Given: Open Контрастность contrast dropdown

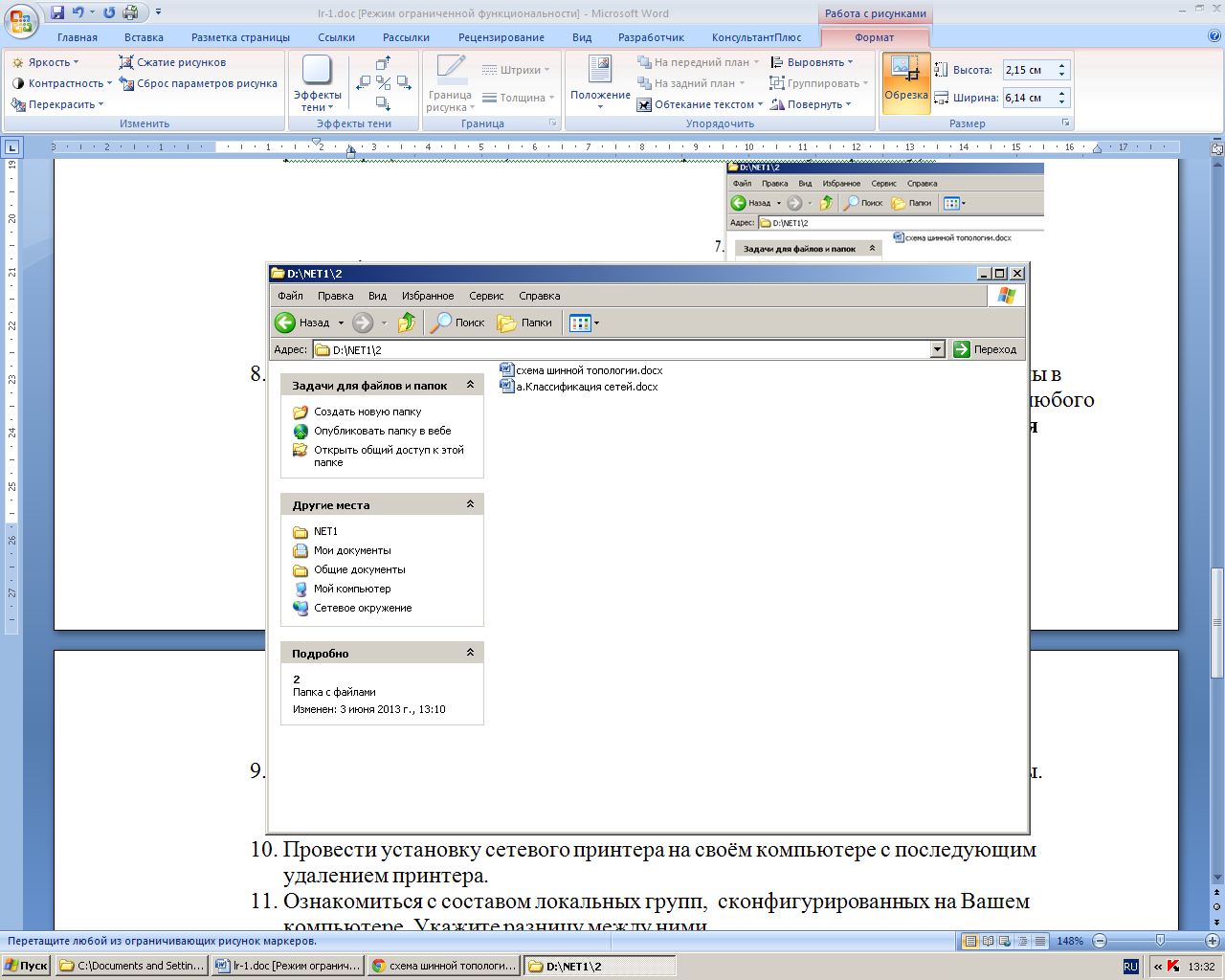Looking at the screenshot, I should (61, 83).
